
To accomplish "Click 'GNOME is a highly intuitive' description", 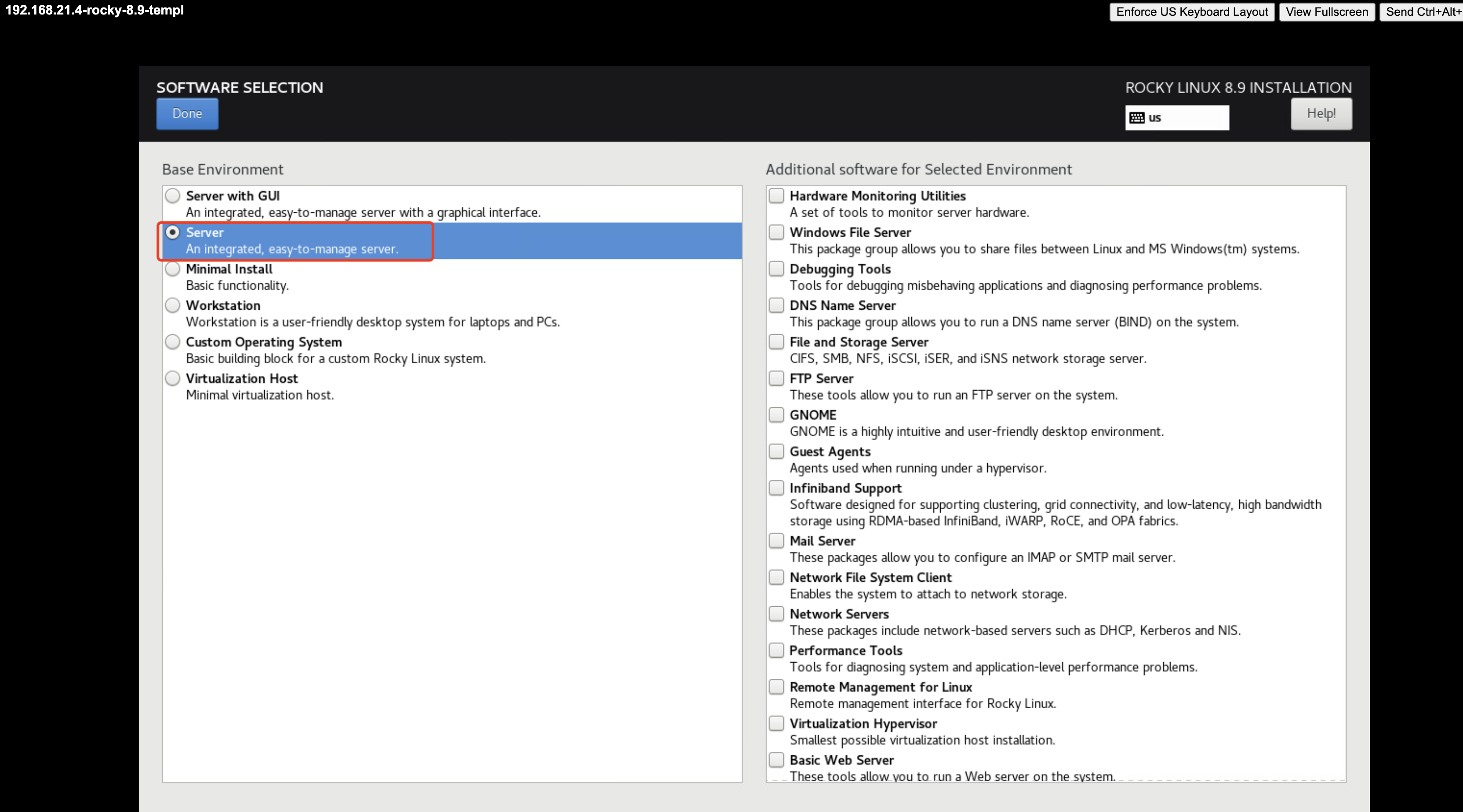I will point(976,432).
